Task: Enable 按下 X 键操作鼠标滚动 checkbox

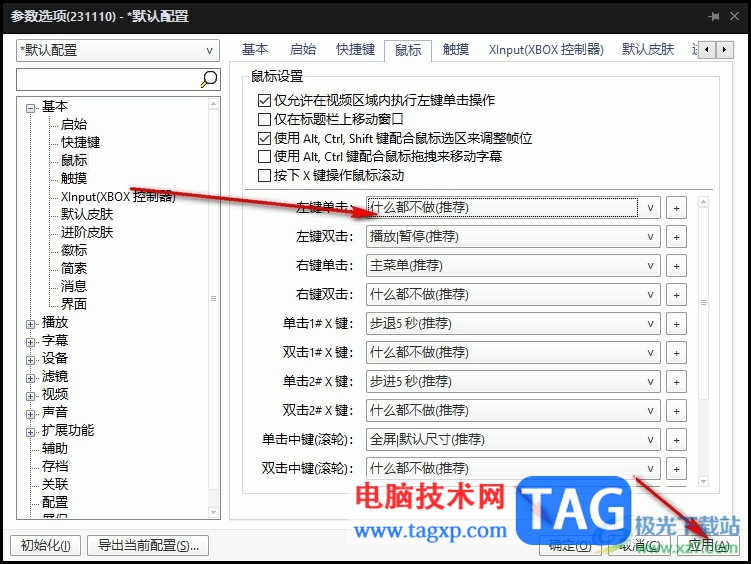Action: point(264,176)
